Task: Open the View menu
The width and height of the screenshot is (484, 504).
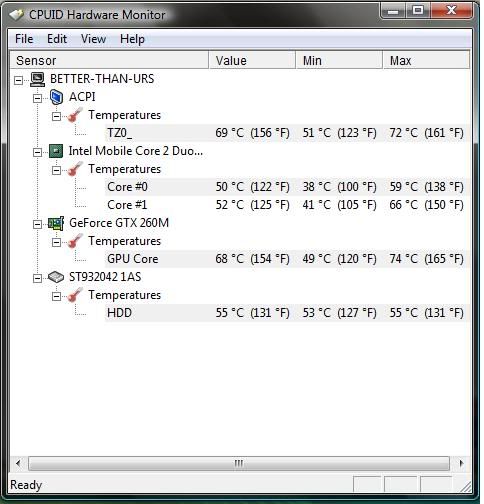Action: [x=93, y=39]
